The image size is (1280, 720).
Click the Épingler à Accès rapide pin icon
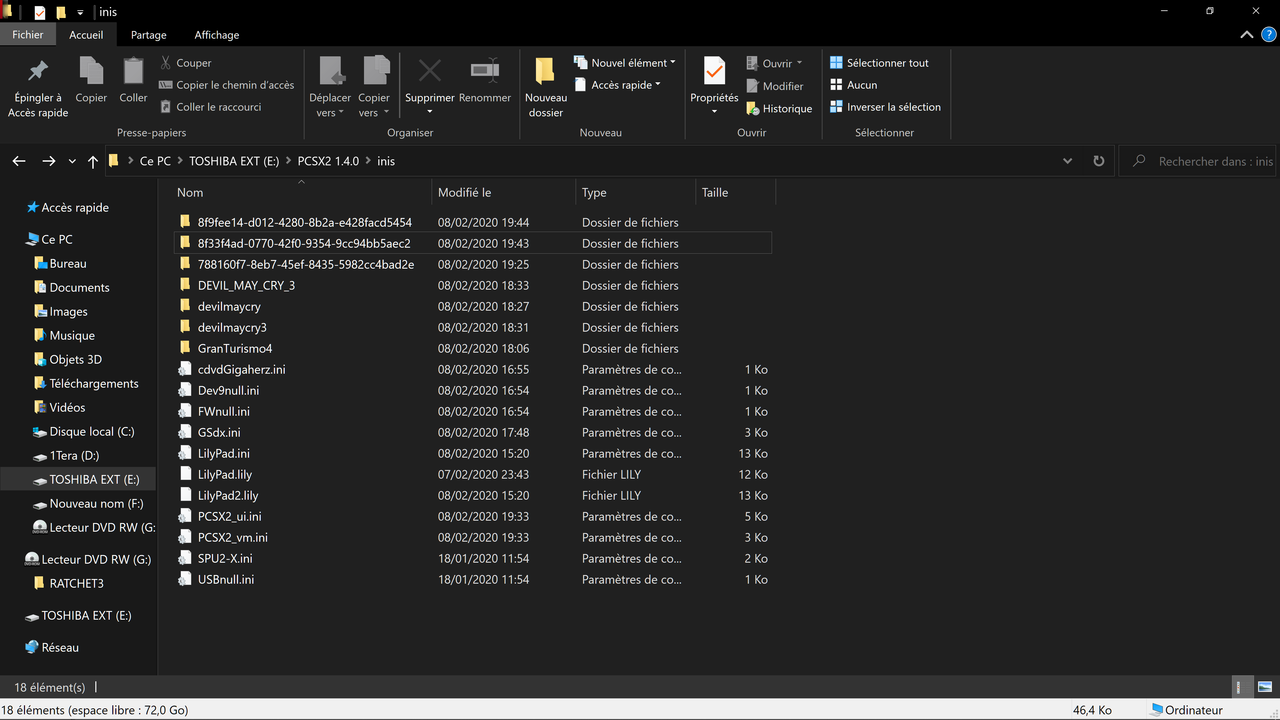[38, 71]
